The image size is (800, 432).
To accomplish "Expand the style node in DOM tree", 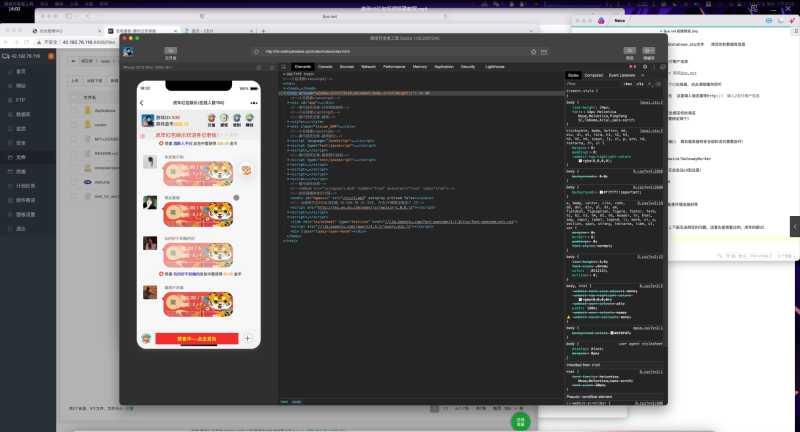I will click(x=289, y=122).
